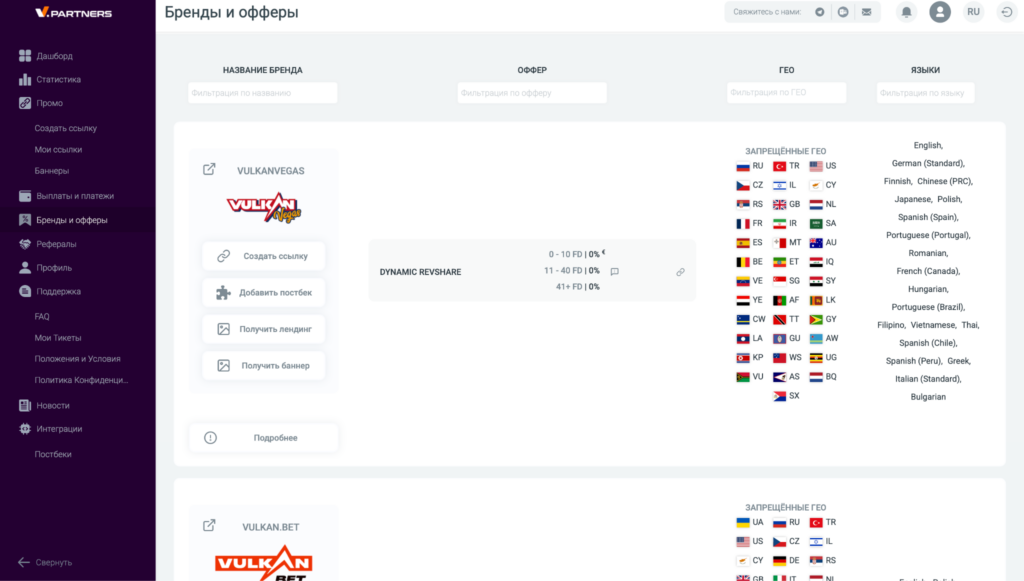Open notifications bell
This screenshot has width=1024, height=581.
pos(906,12)
